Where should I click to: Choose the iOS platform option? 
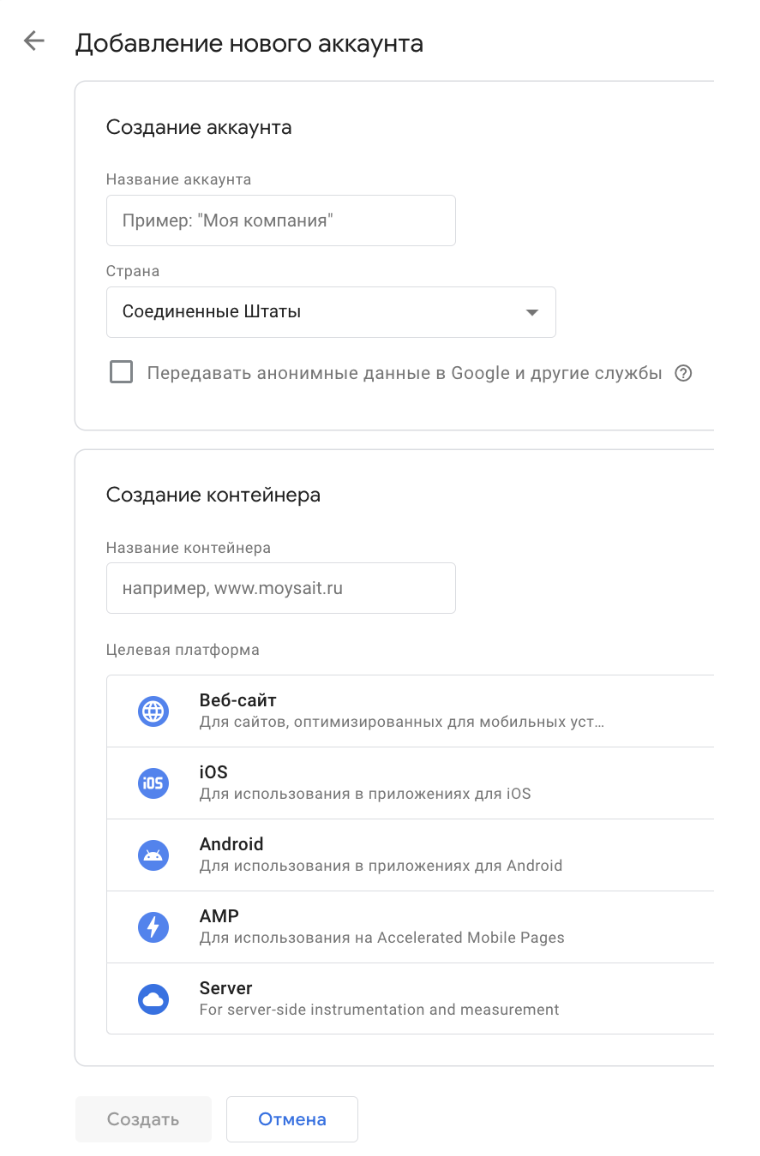coord(410,783)
